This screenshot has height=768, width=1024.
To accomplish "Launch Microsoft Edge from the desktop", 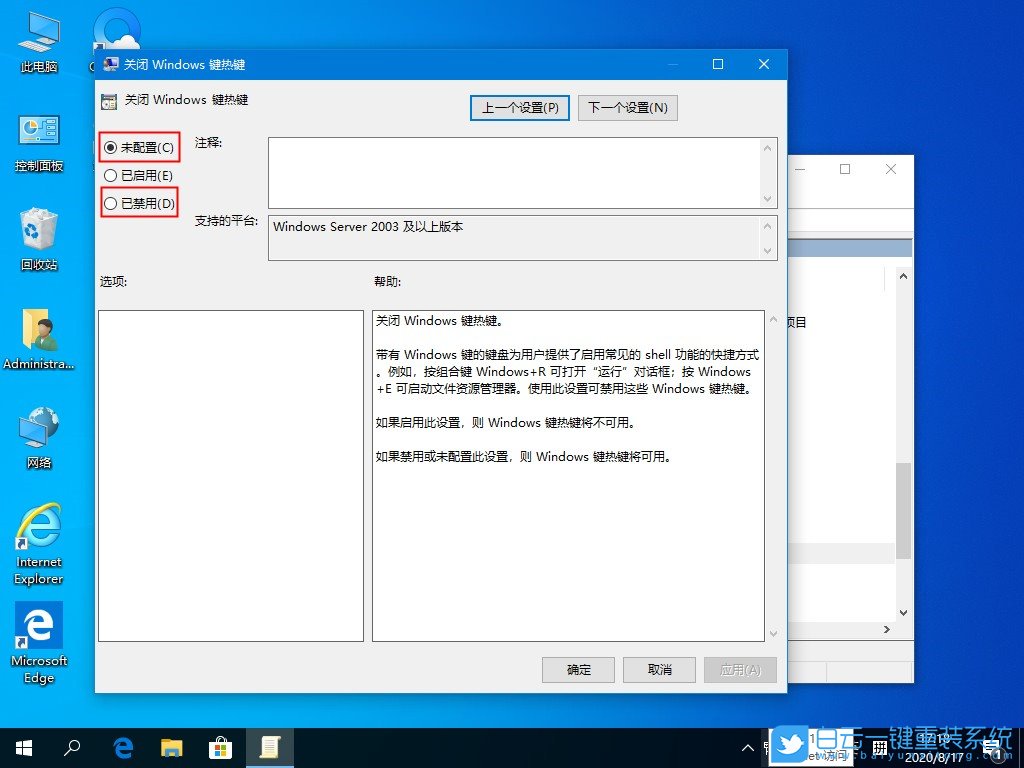I will point(38,633).
